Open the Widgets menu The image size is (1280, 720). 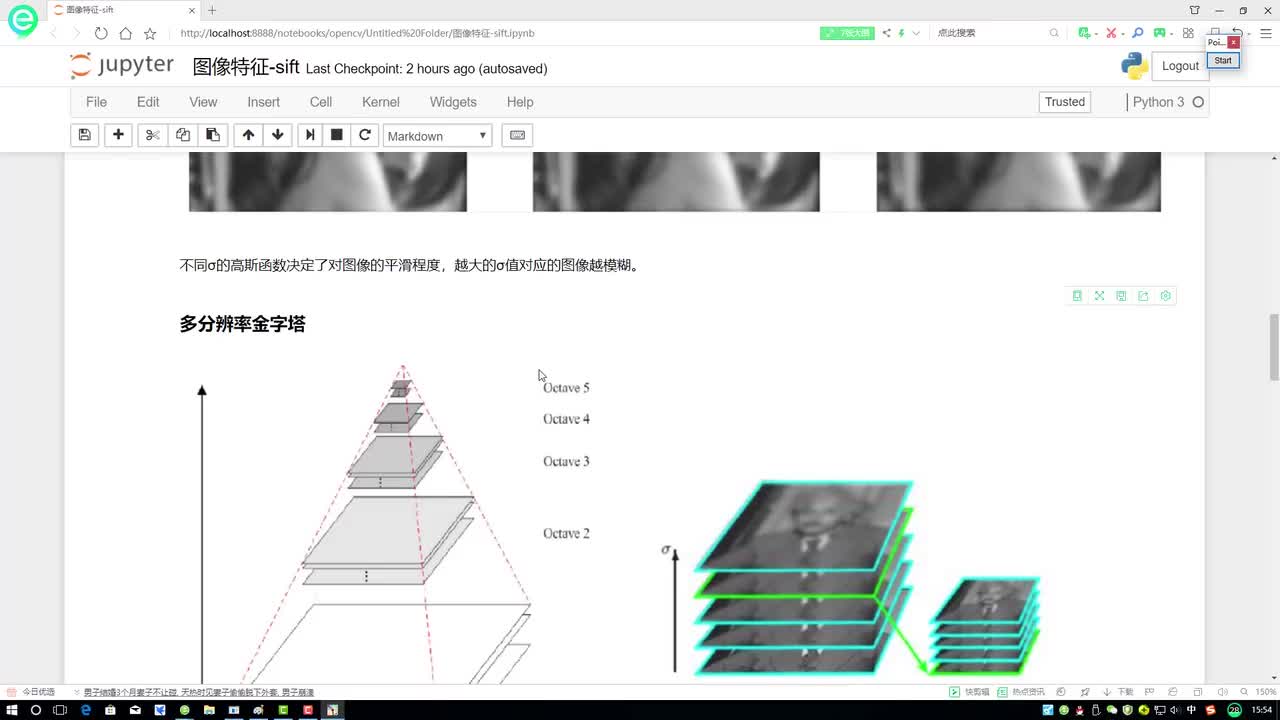[453, 102]
